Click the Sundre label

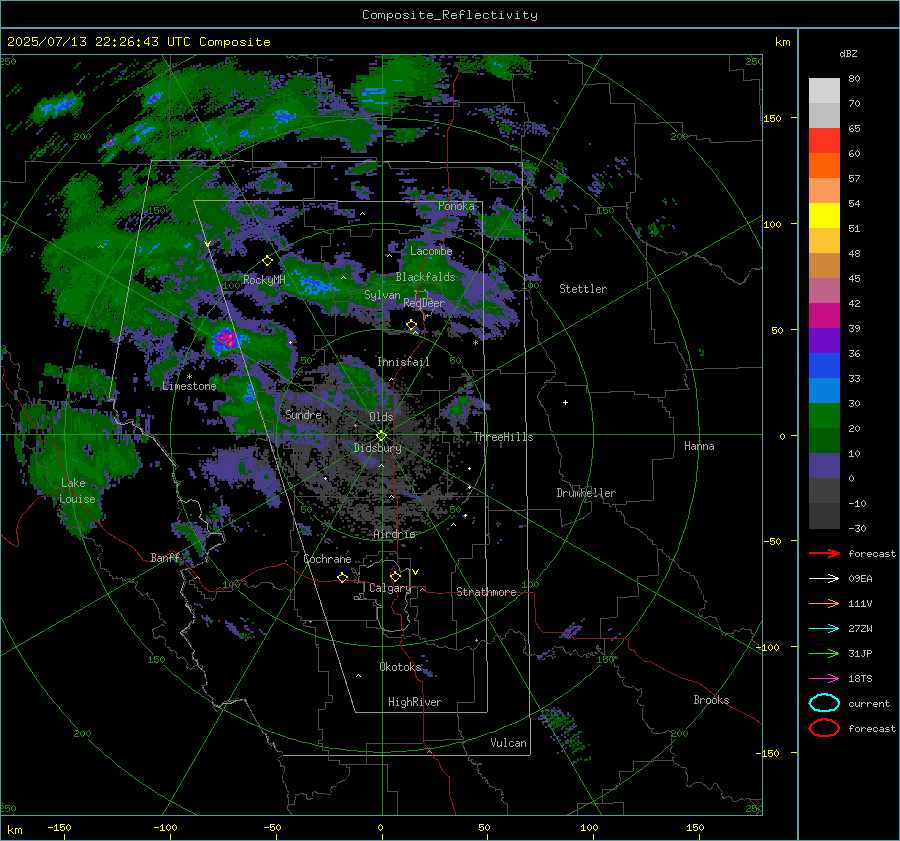(303, 414)
